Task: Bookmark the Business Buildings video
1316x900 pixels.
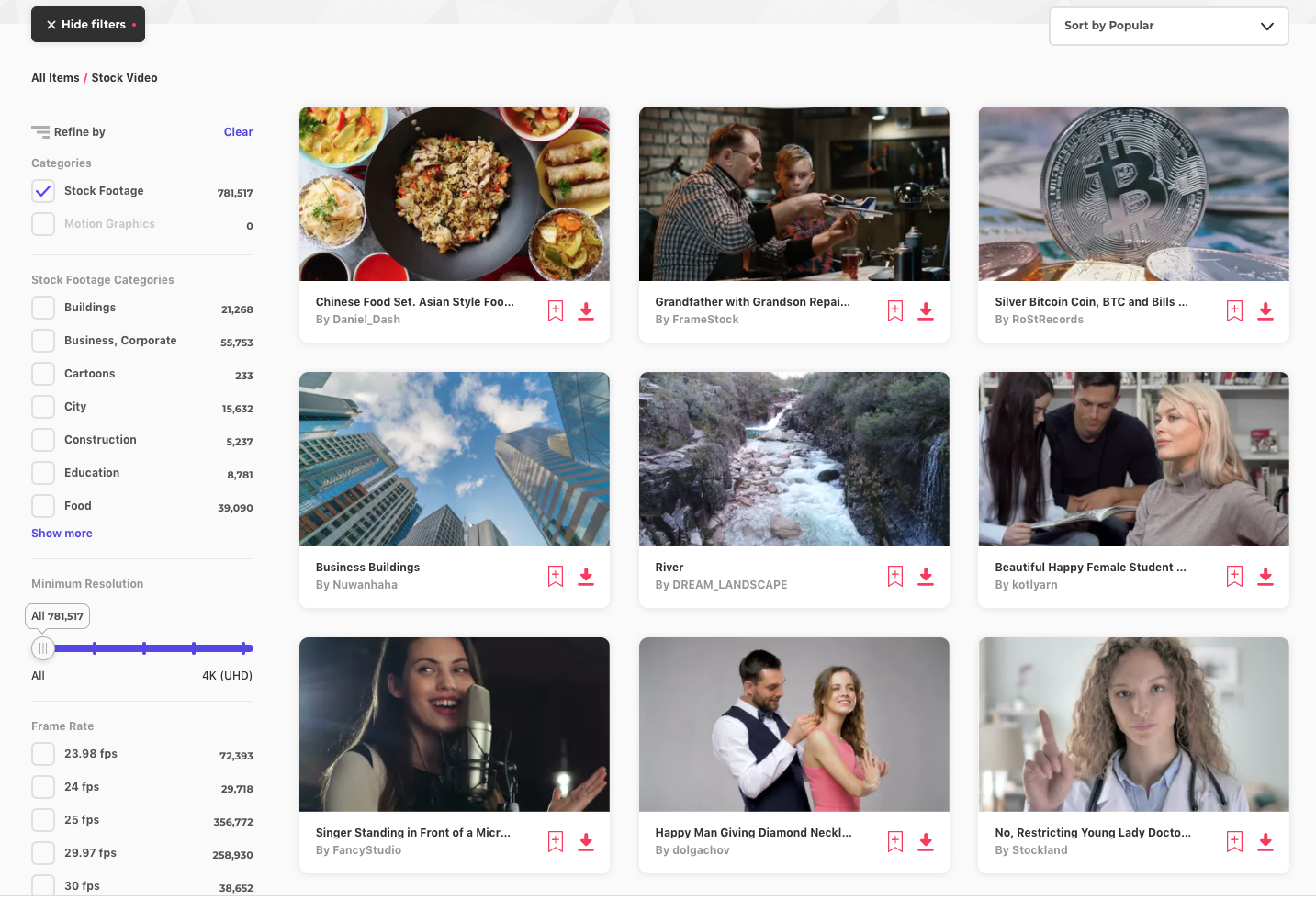Action: [556, 576]
